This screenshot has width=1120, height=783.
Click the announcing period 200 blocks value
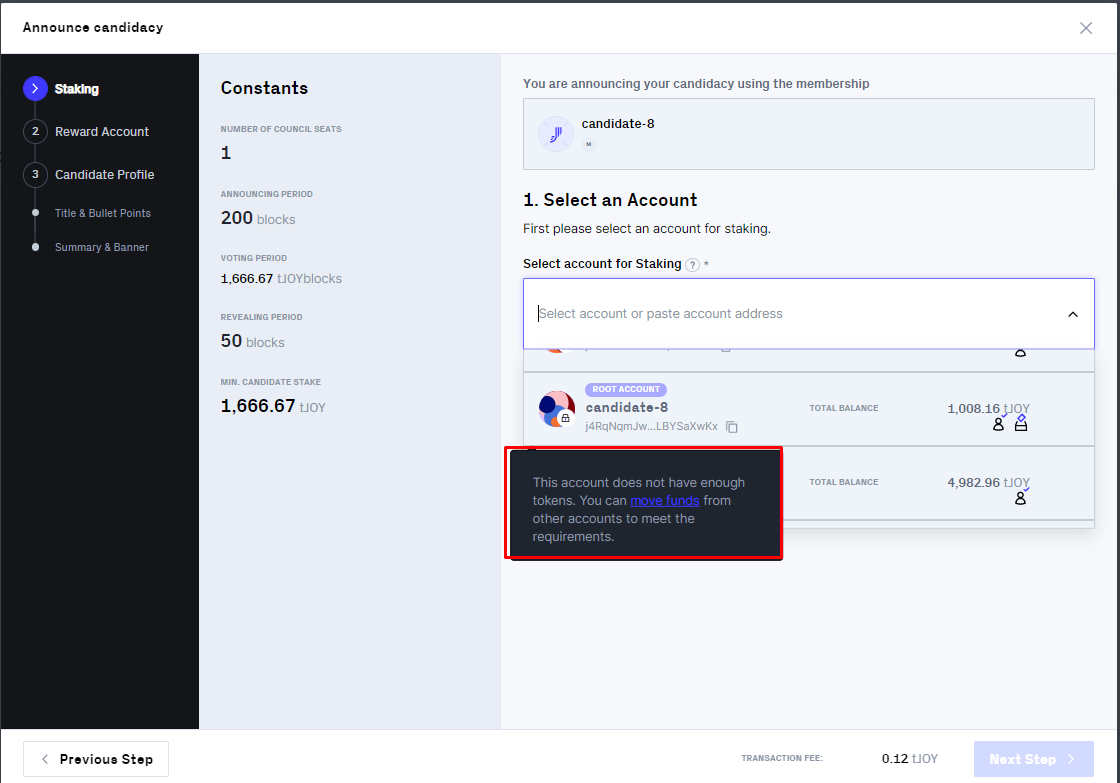[258, 218]
